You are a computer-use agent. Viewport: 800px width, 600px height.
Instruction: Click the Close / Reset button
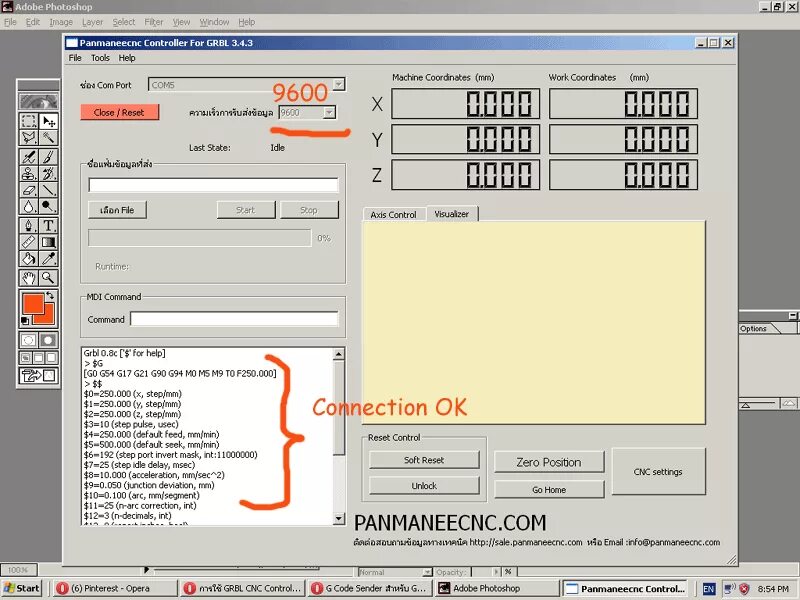(x=119, y=112)
